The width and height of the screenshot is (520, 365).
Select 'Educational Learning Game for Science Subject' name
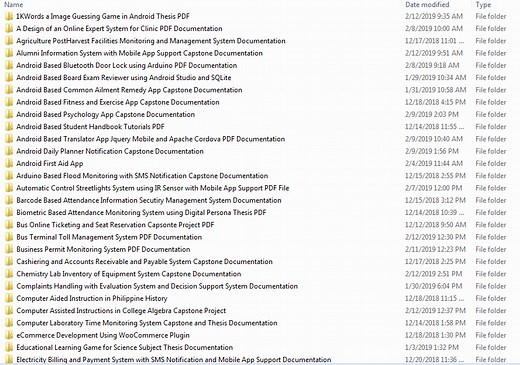point(125,348)
